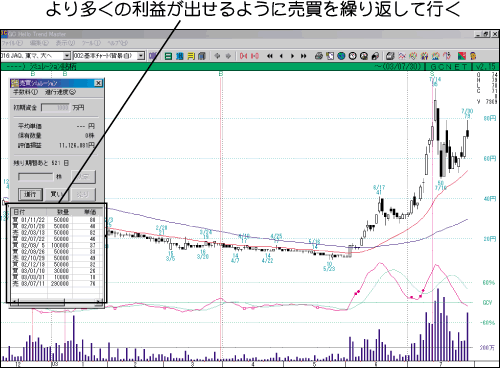
Task: Jump to the last chart with fast-forward icon
Action: point(303,56)
